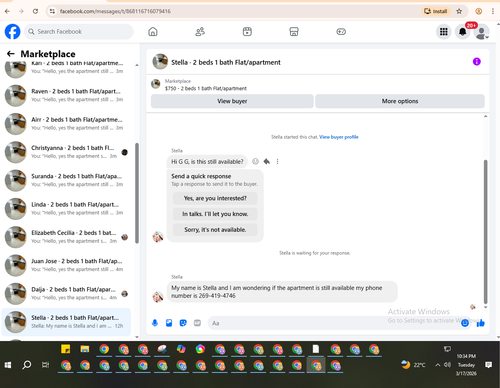Image resolution: width=500 pixels, height=388 pixels.
Task: Send quick response 'Sorry, it's not available.'
Action: coord(215,230)
